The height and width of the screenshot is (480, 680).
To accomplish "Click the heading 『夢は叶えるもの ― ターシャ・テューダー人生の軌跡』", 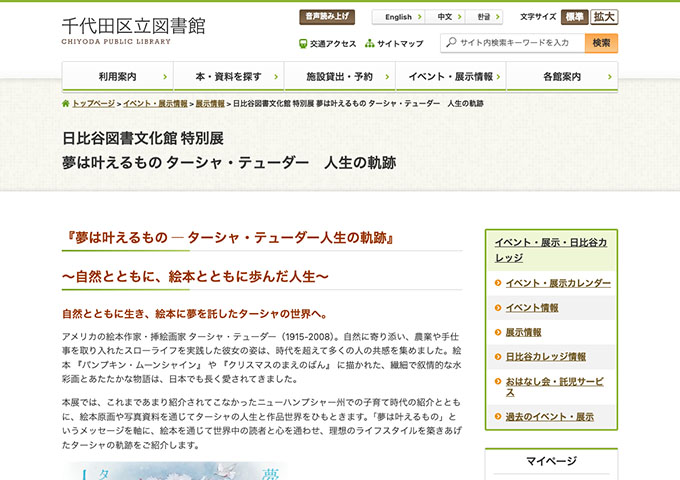I will click(228, 238).
